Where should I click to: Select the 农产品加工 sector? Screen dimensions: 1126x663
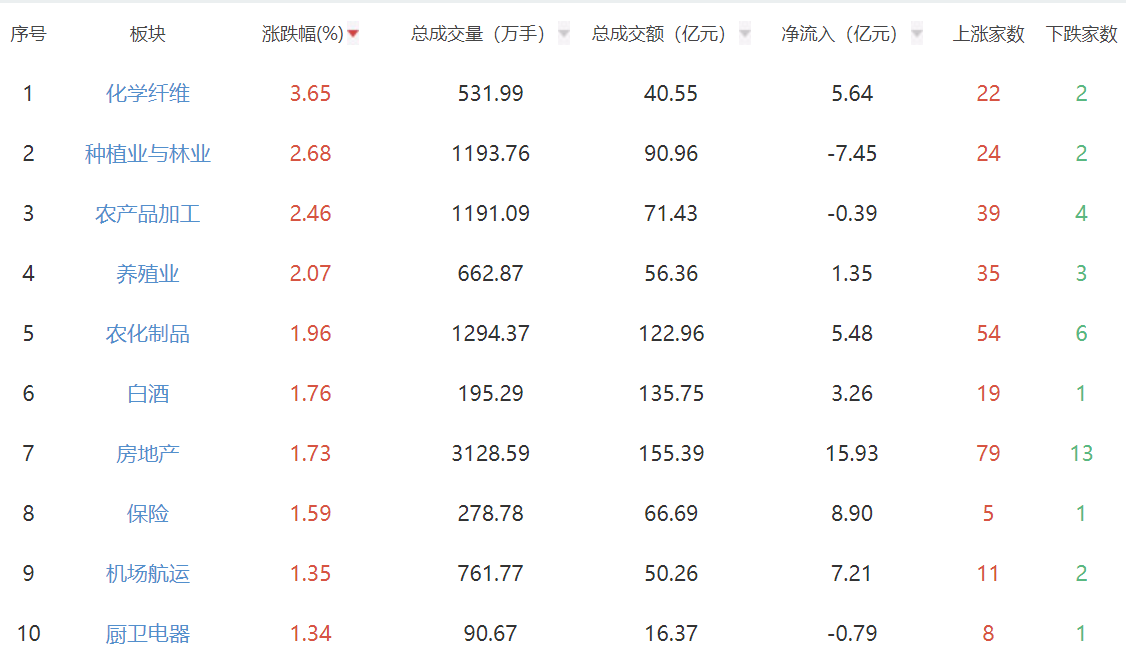click(x=148, y=214)
